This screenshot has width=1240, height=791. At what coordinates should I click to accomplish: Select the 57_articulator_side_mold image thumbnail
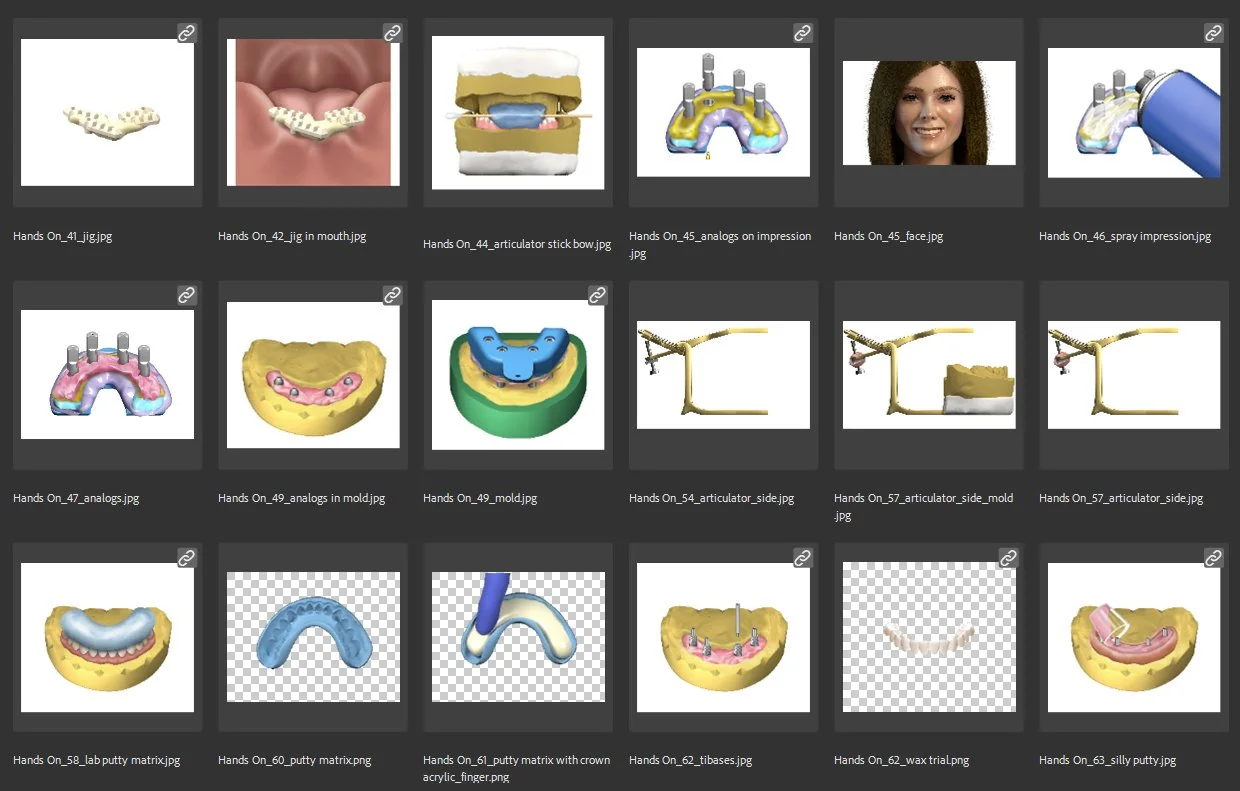(x=929, y=375)
